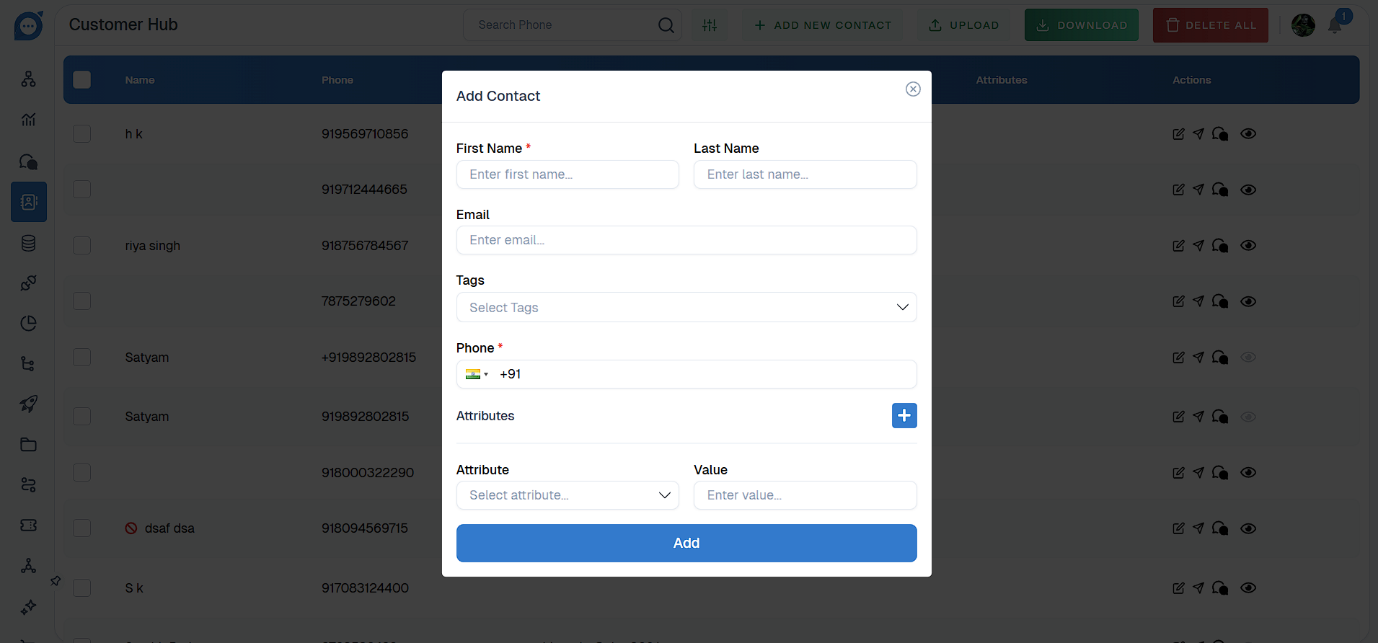1378x643 pixels.
Task: Click the blue Add button
Action: pyautogui.click(x=686, y=543)
